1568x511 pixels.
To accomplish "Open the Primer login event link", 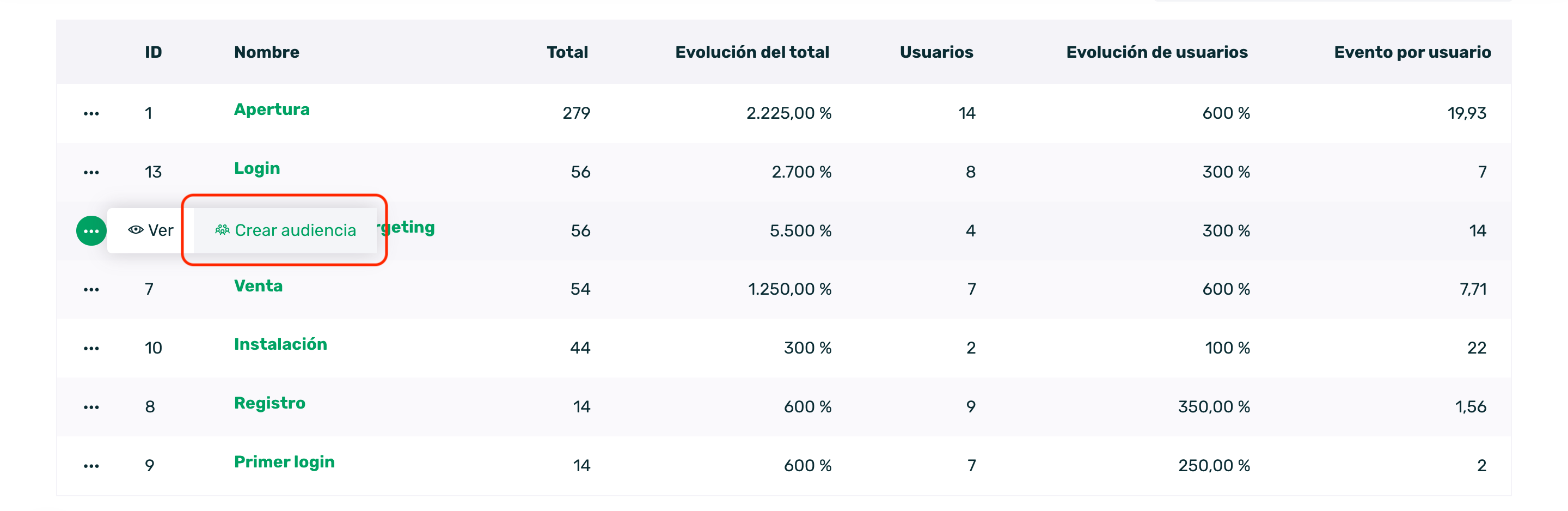I will click(x=284, y=461).
